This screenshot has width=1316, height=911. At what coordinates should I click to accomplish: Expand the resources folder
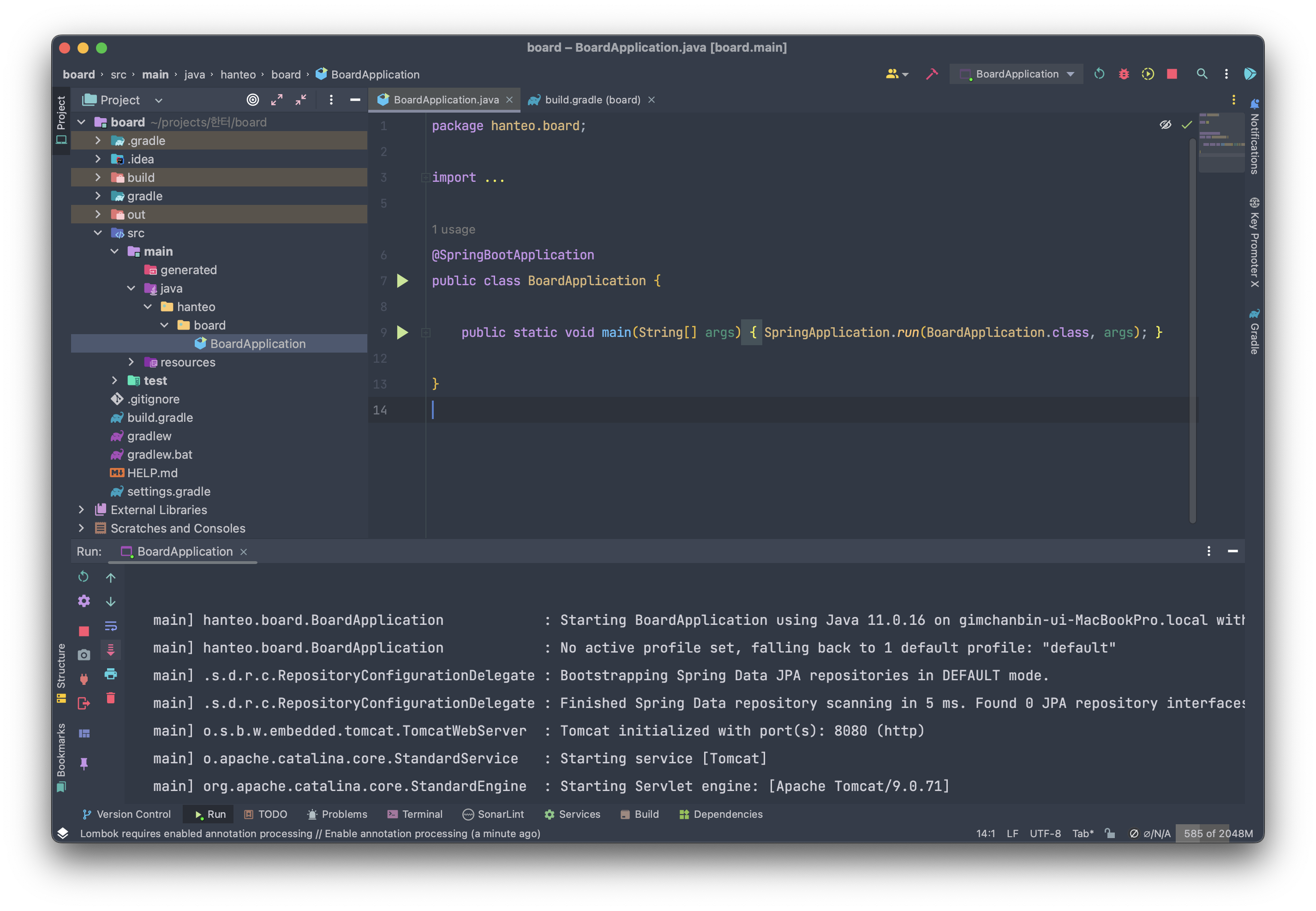pos(131,362)
